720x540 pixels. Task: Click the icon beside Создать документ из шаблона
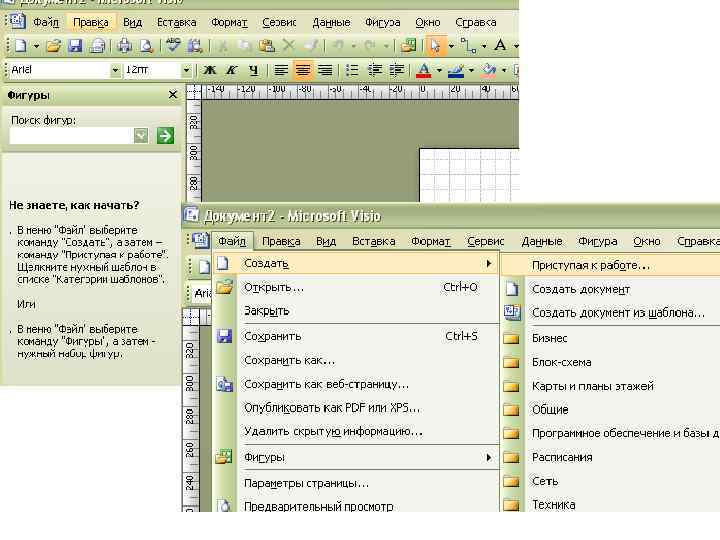pyautogui.click(x=512, y=313)
